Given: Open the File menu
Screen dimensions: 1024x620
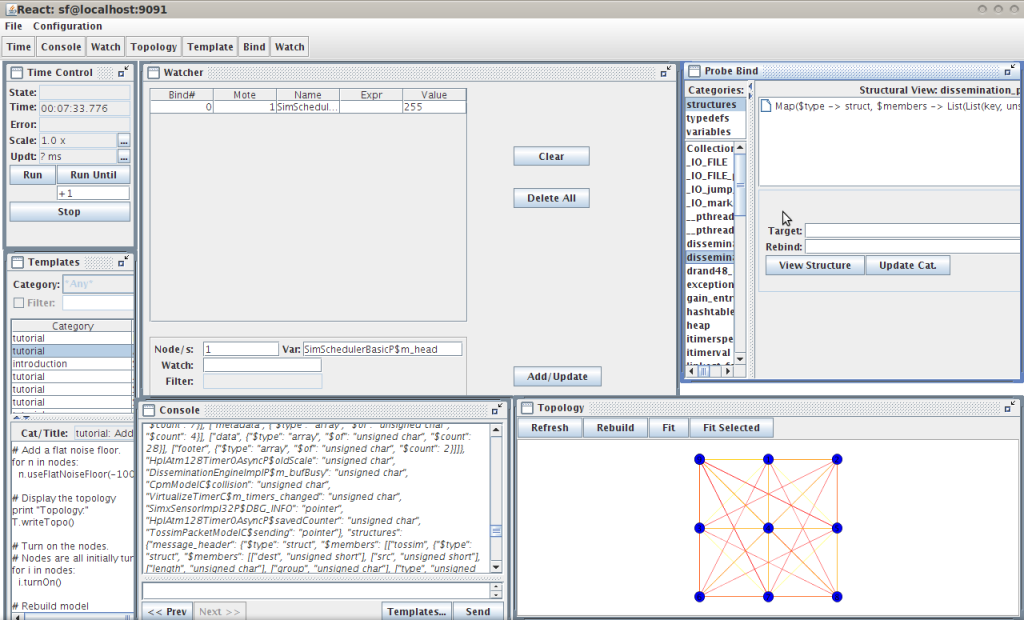Looking at the screenshot, I should pos(12,26).
